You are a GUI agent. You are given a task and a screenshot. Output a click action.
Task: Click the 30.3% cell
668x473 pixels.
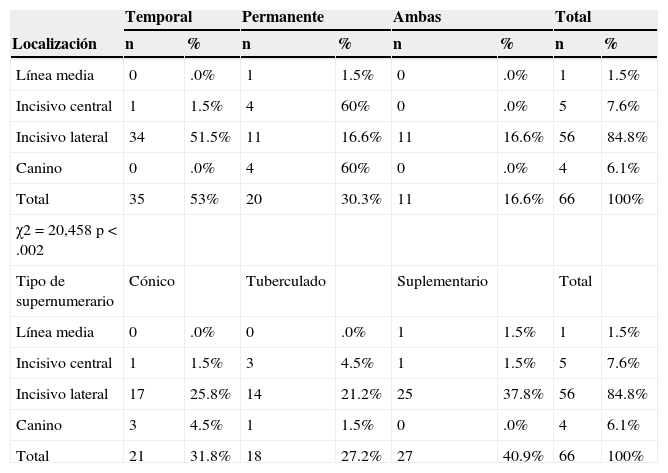(360, 199)
